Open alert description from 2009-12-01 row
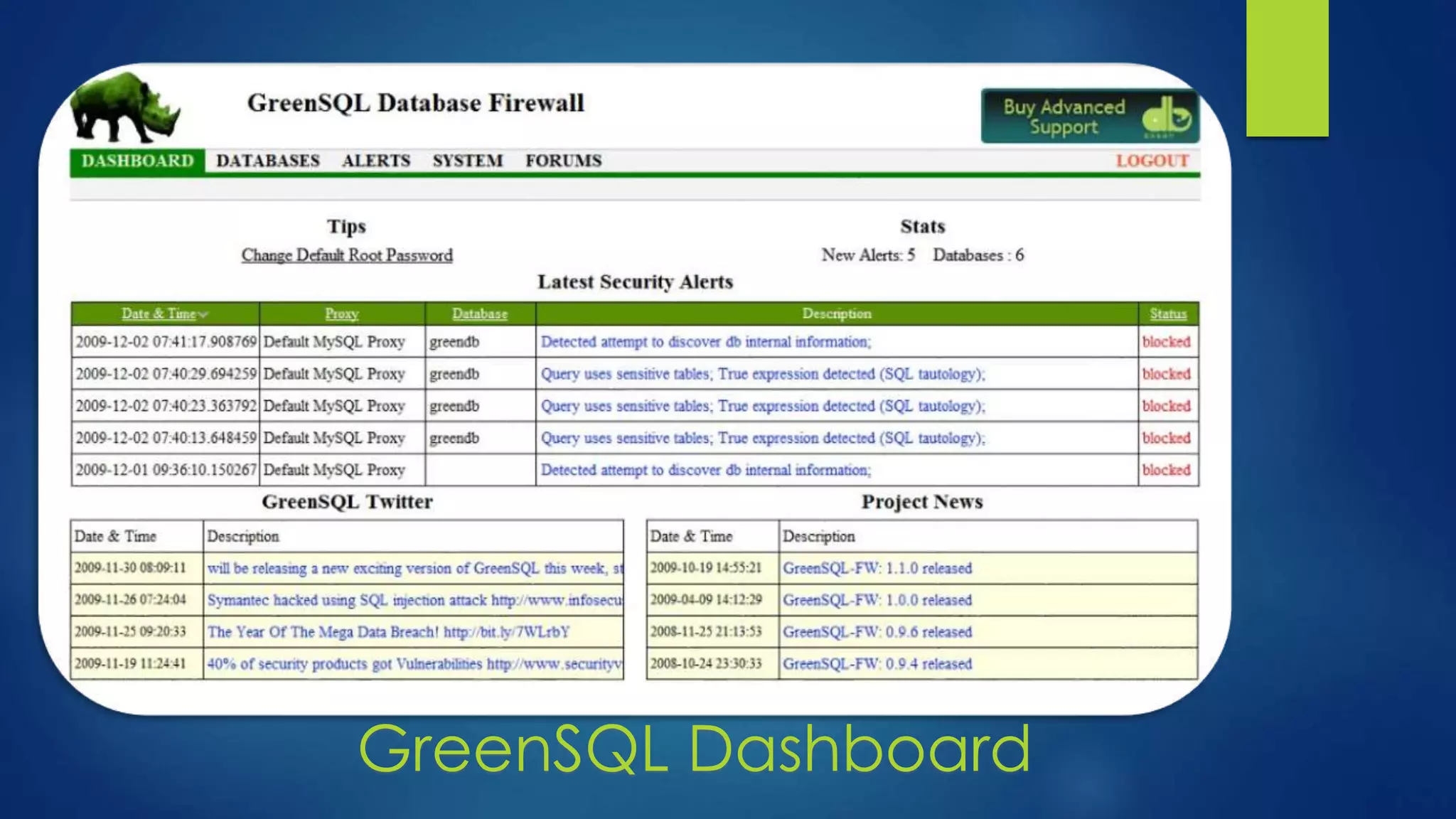The image size is (1456, 819). click(706, 470)
